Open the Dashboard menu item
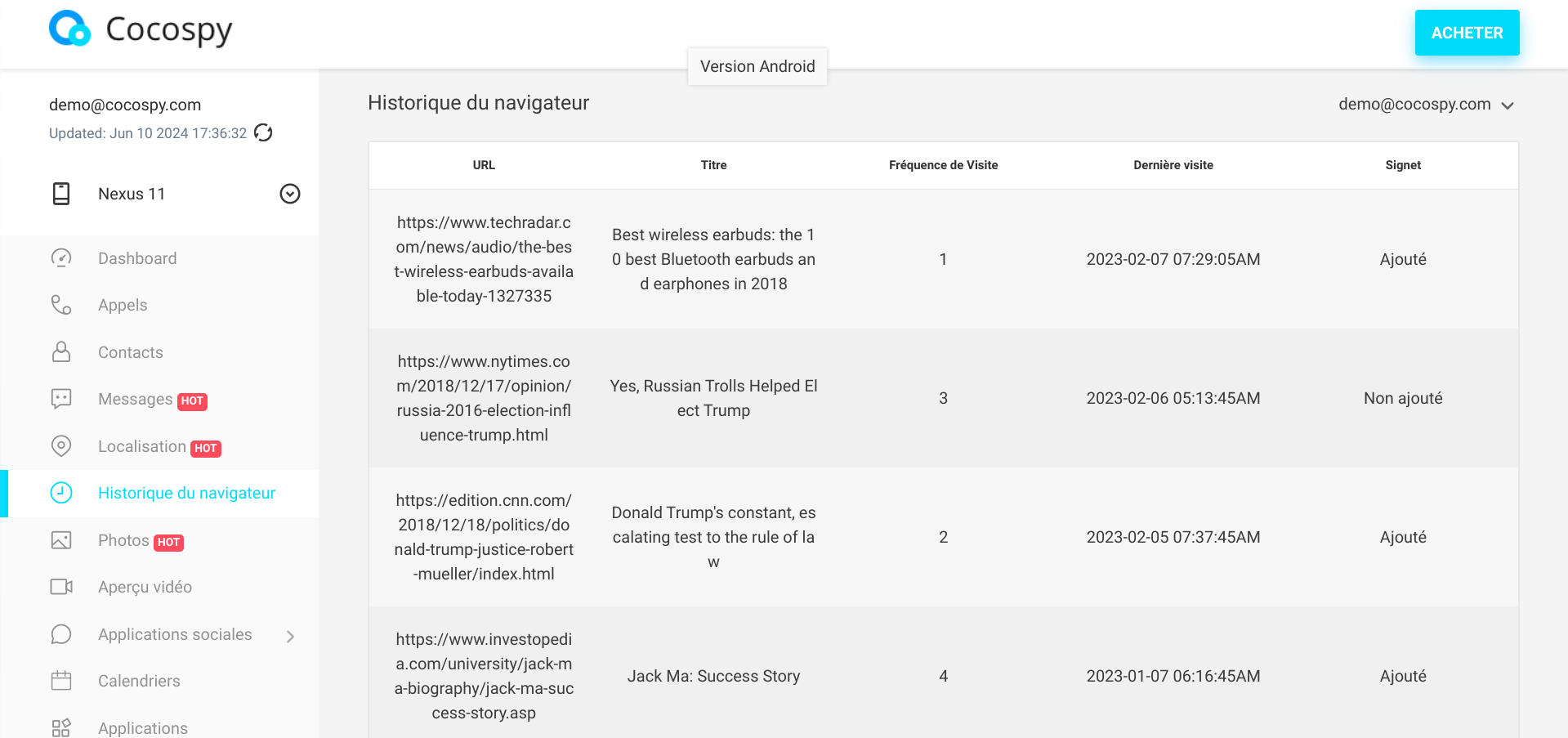 [x=137, y=258]
